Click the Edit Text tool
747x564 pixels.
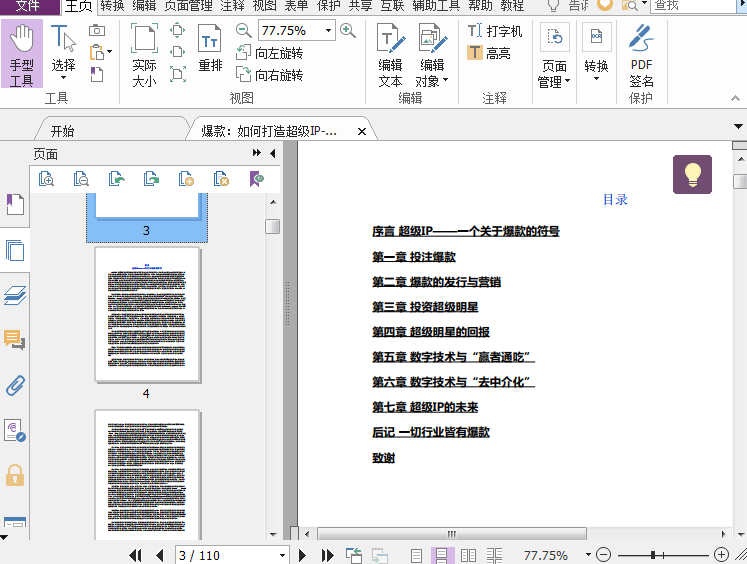[x=391, y=55]
